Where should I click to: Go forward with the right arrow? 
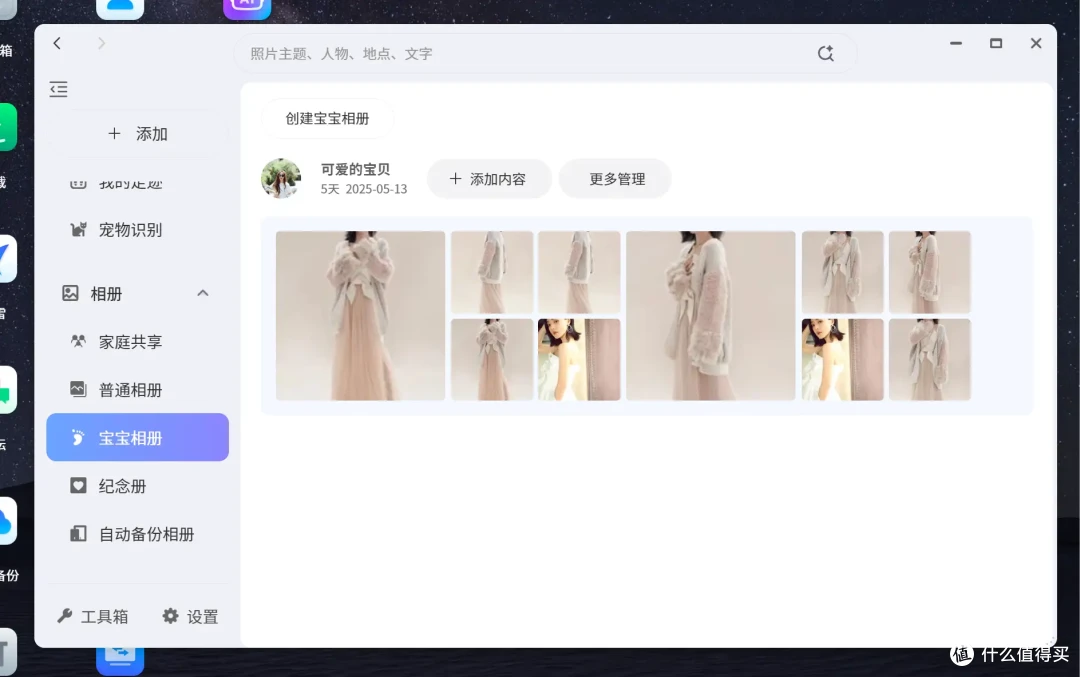pos(101,43)
